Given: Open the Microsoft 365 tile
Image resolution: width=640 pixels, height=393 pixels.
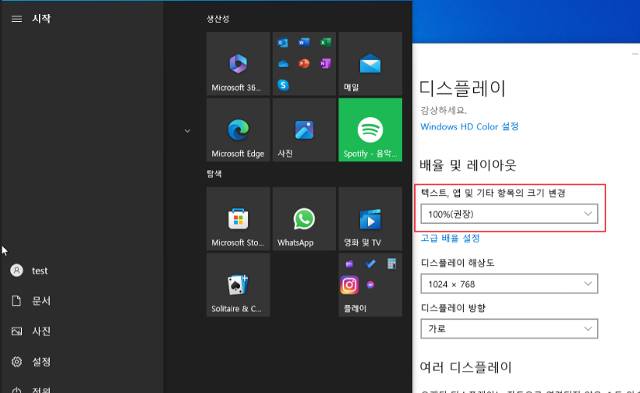Looking at the screenshot, I should [238, 64].
